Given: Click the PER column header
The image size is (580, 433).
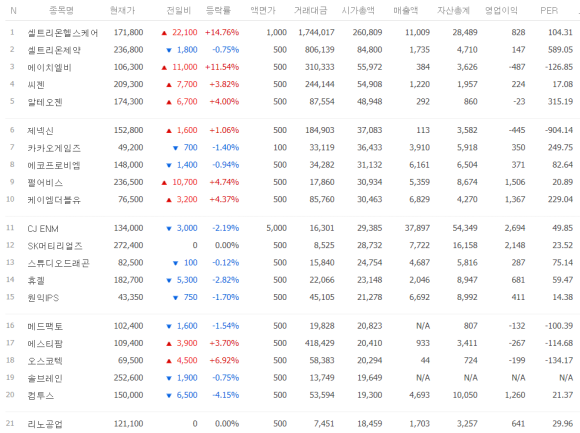Looking at the screenshot, I should point(549,10).
